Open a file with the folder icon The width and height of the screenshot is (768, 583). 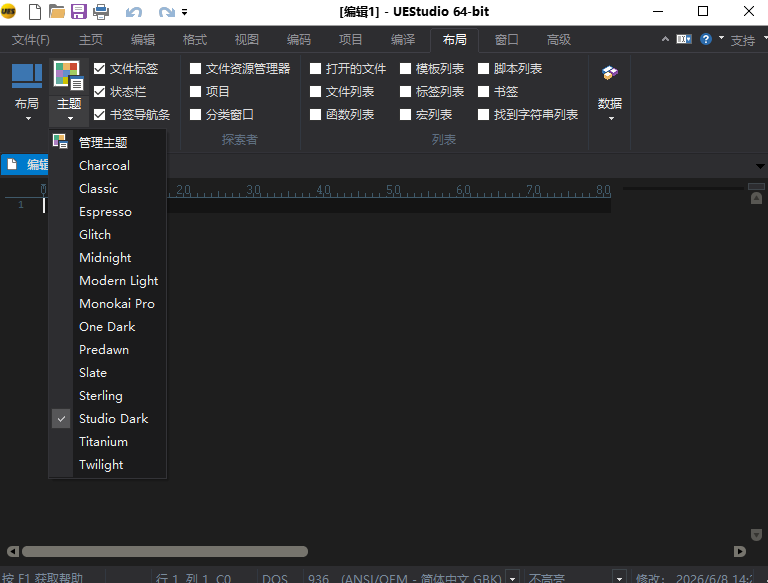(56, 11)
